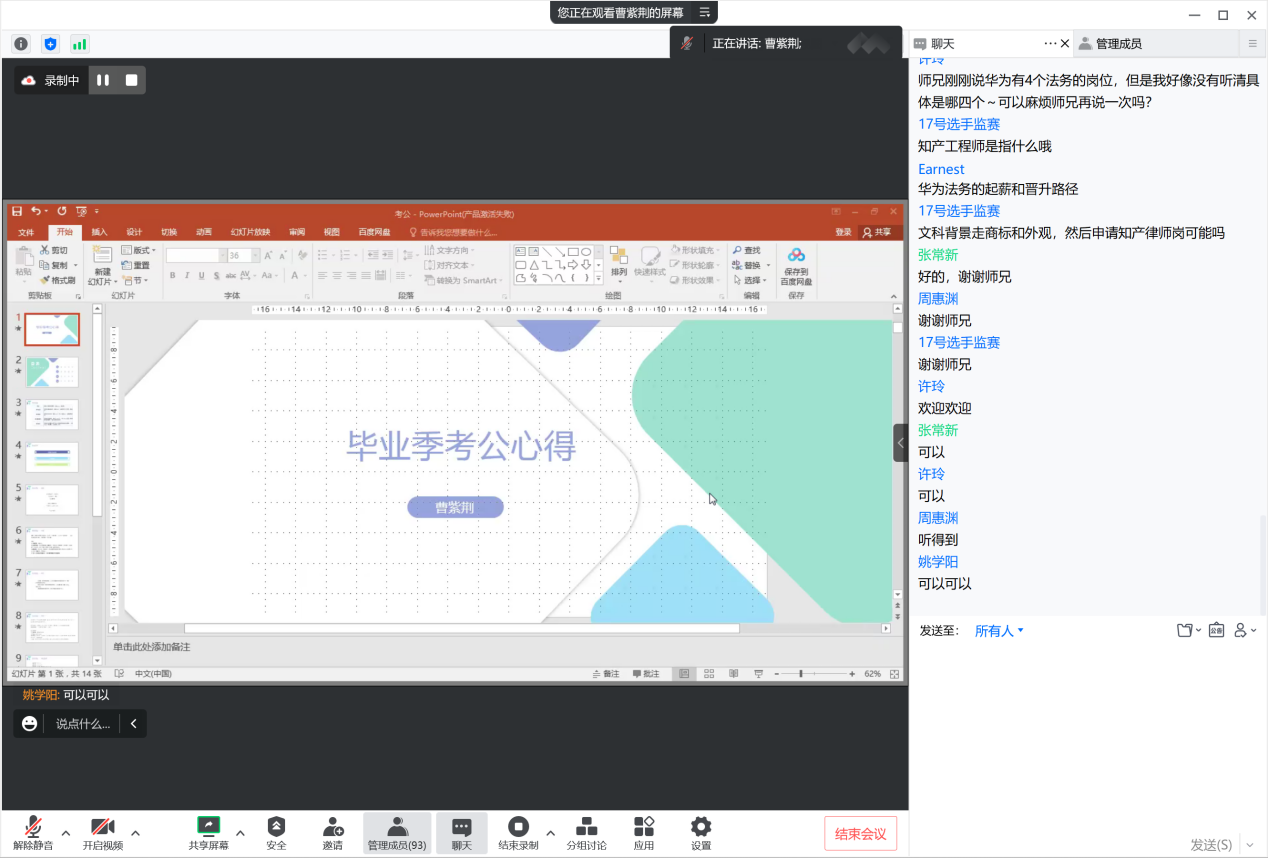
Task: Expand audio options arrow beside 解除静音
Action: pos(66,832)
